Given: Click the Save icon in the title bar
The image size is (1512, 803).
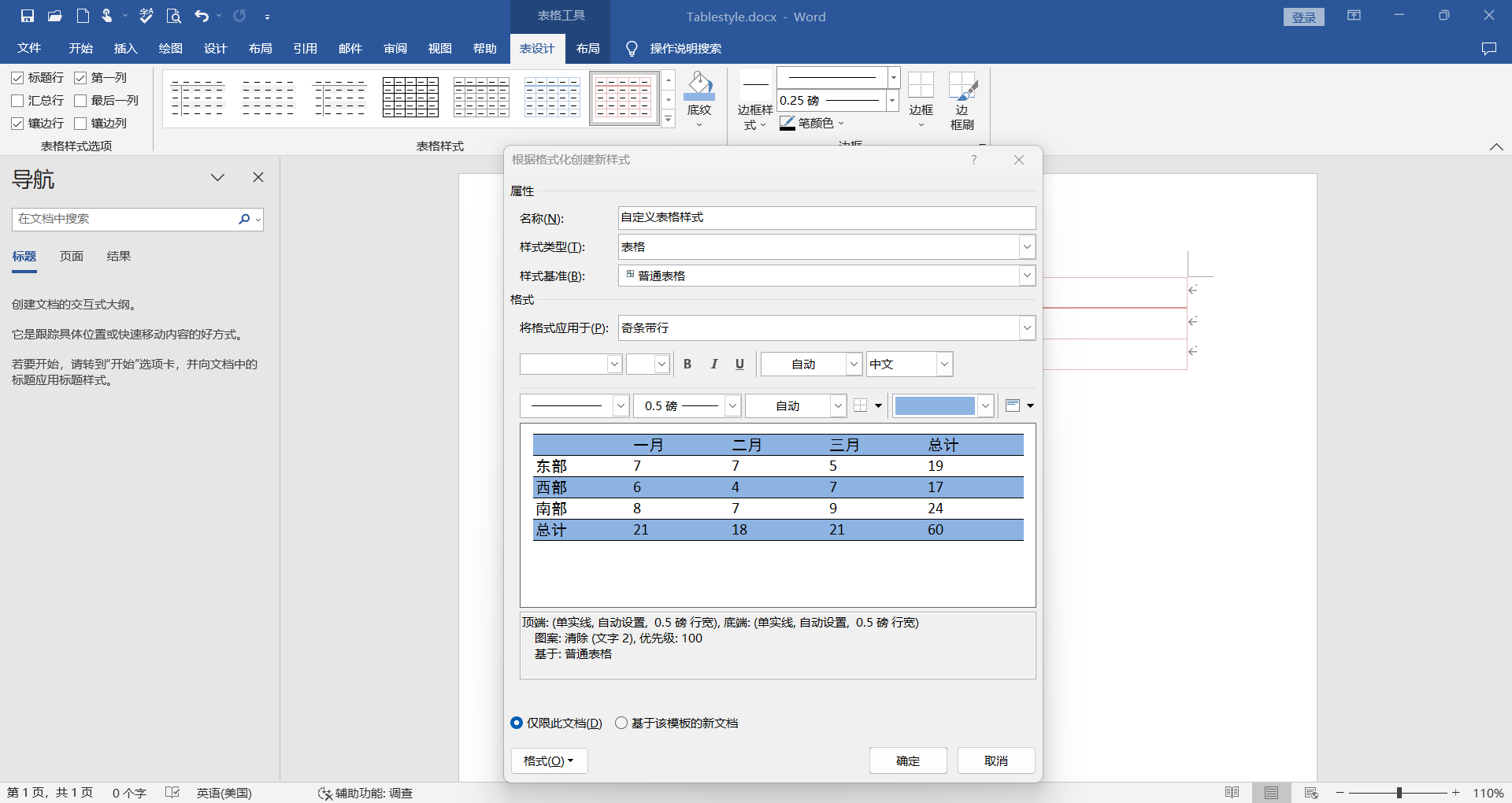Looking at the screenshot, I should tap(28, 16).
